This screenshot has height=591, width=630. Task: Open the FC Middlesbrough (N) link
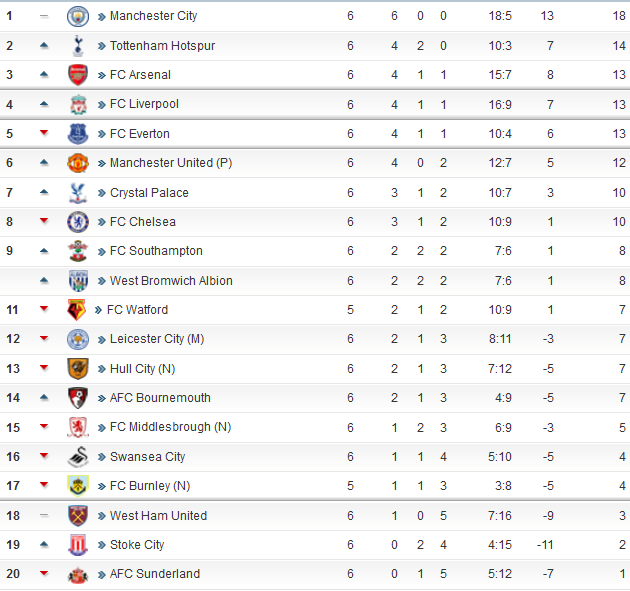170,427
